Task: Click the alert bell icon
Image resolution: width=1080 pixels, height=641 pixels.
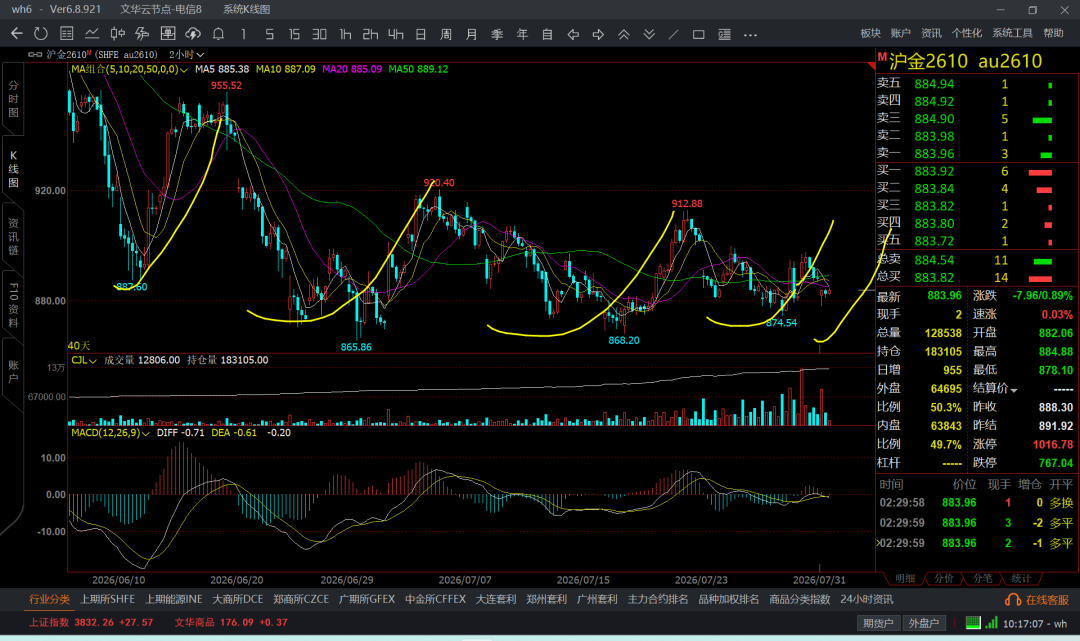Action: [218, 34]
